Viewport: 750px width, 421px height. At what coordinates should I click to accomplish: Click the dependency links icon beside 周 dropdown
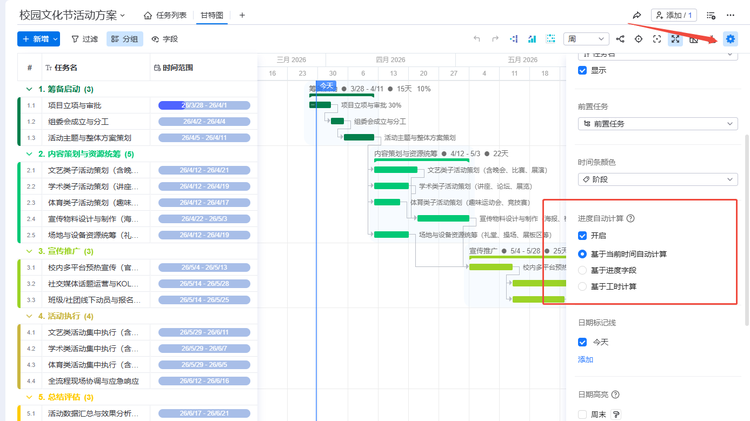tap(620, 39)
